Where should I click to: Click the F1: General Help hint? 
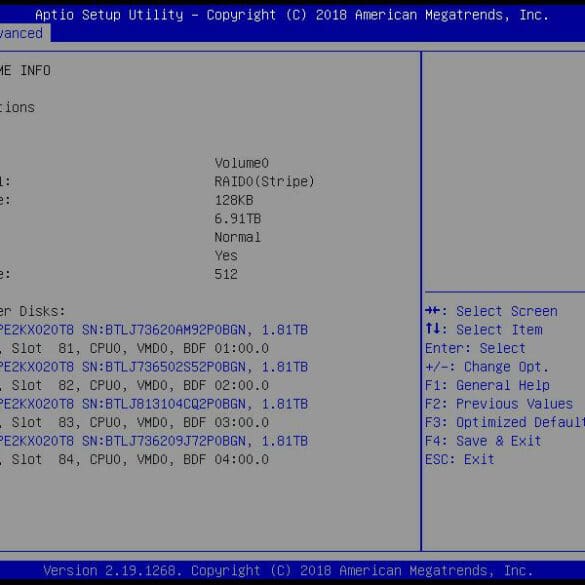487,385
